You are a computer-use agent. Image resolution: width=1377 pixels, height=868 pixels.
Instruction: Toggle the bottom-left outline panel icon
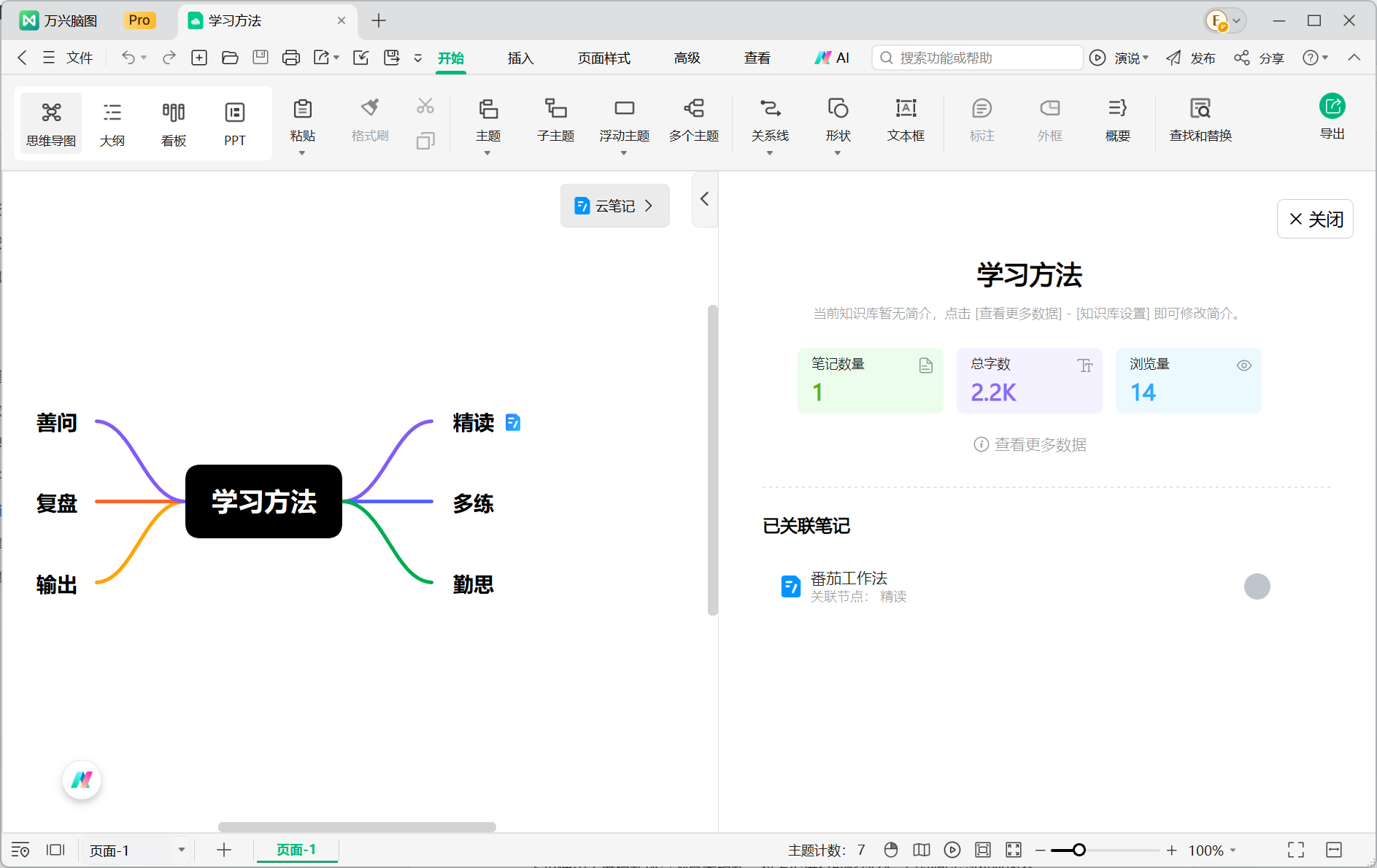click(20, 850)
